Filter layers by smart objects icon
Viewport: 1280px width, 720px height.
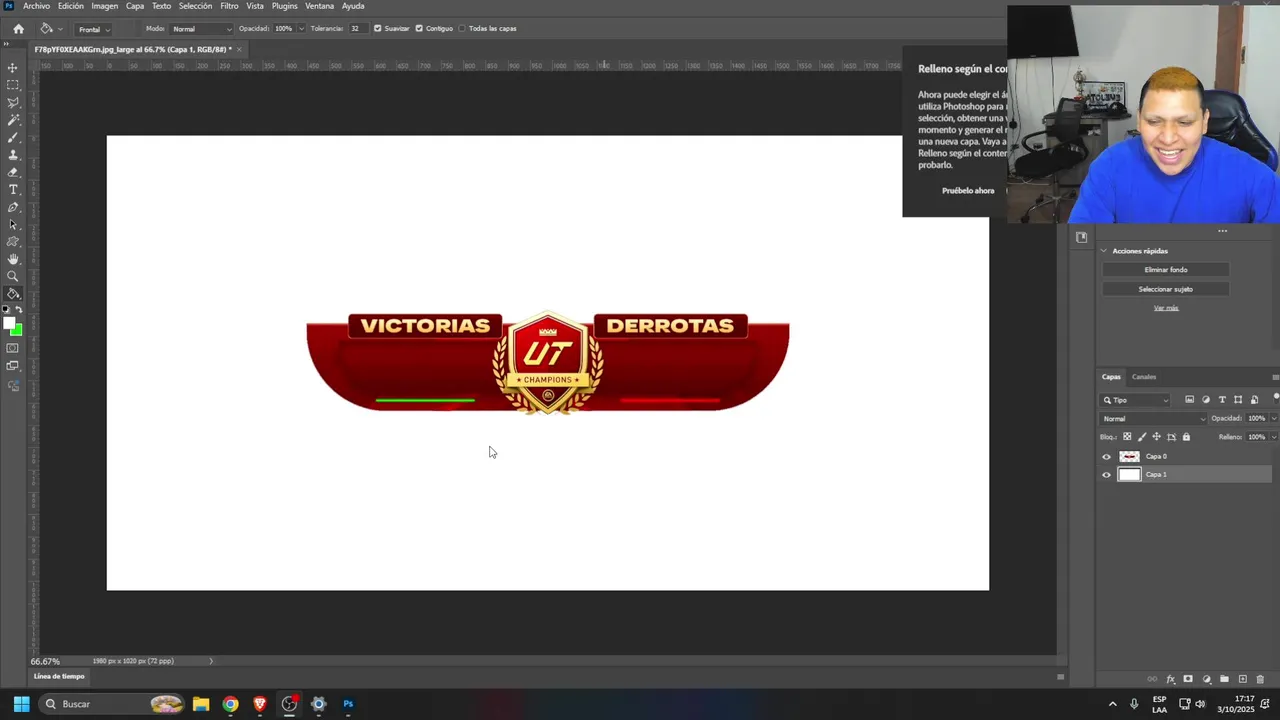click(x=1254, y=400)
